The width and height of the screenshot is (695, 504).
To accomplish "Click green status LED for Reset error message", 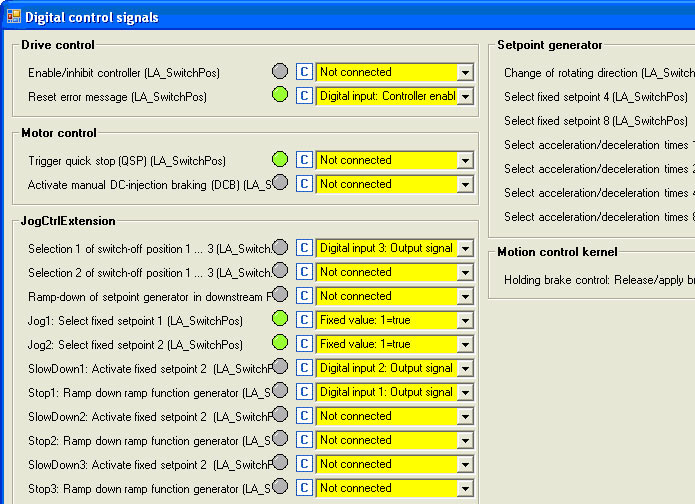I will pyautogui.click(x=280, y=96).
